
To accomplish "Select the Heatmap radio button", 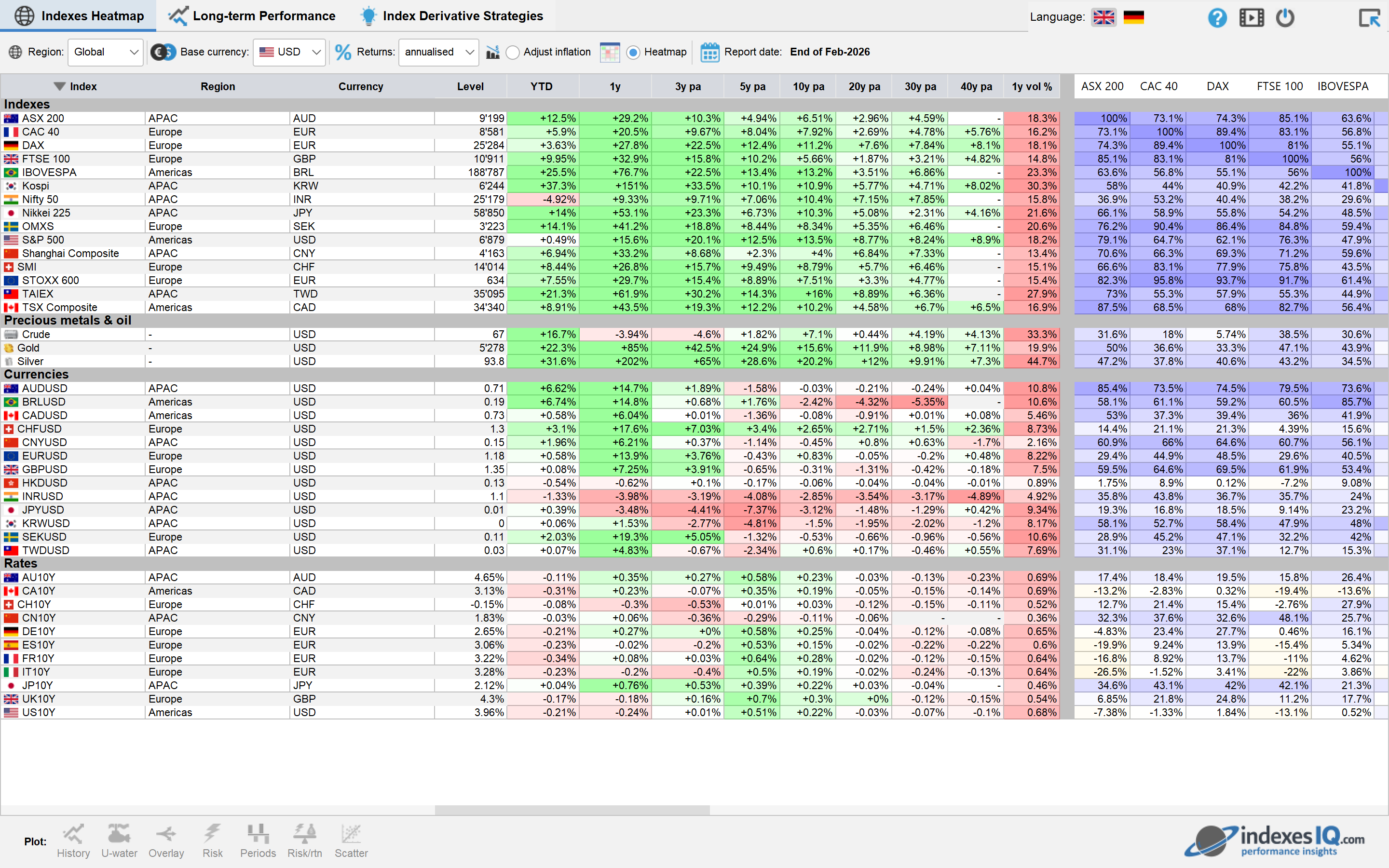I will pos(633,52).
